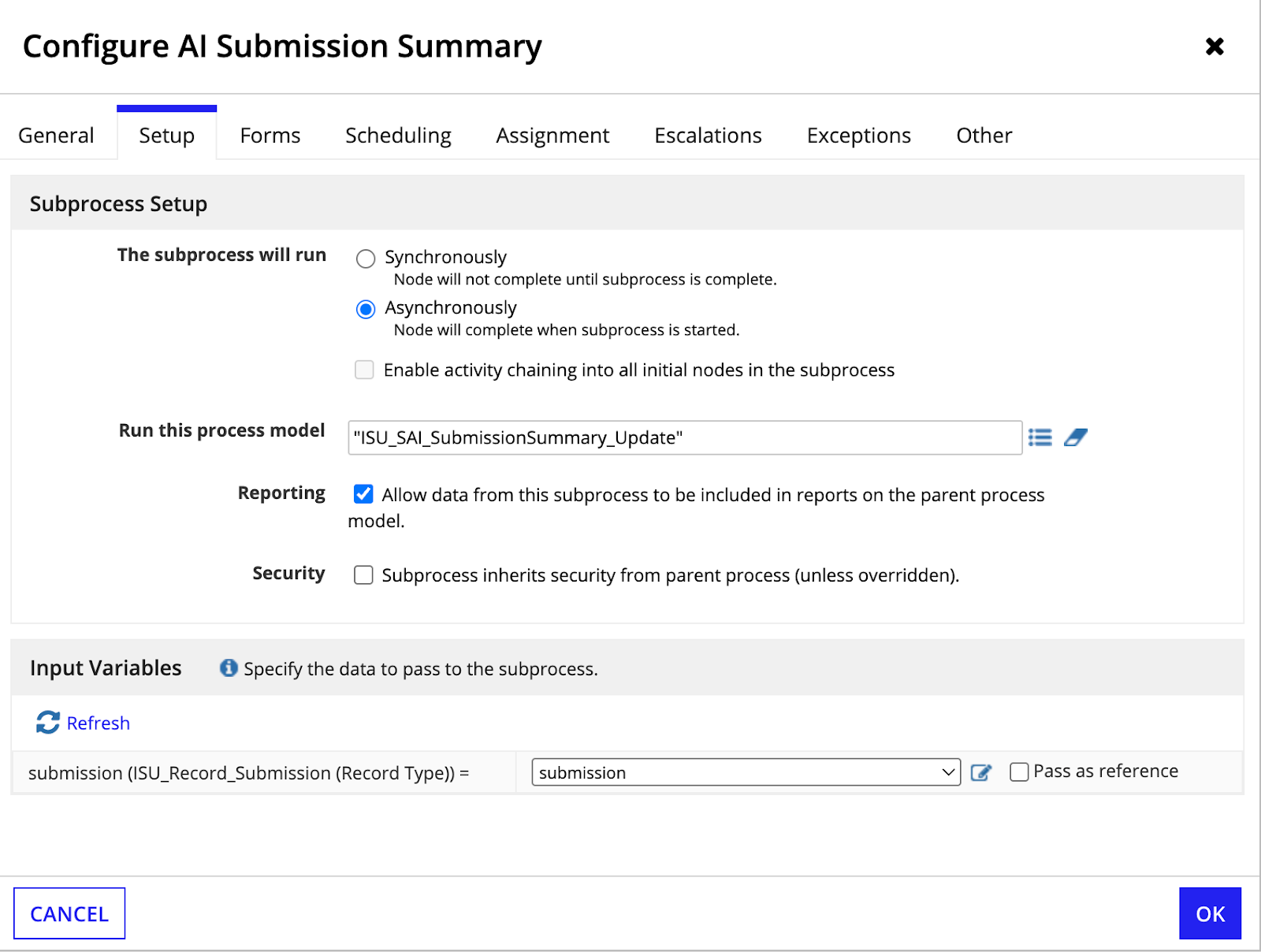Click 'Node will complete when subprocess is started' text
Screen dimensions: 1261x952
567,329
